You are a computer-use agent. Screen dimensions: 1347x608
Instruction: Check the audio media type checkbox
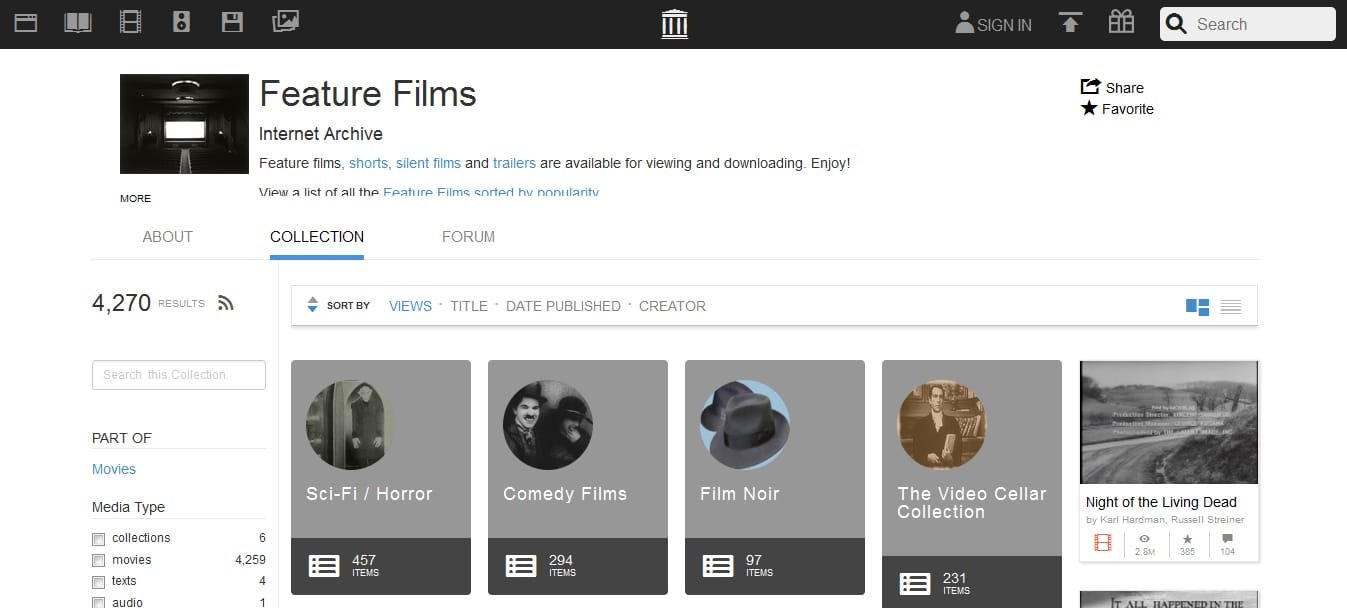pos(98,602)
